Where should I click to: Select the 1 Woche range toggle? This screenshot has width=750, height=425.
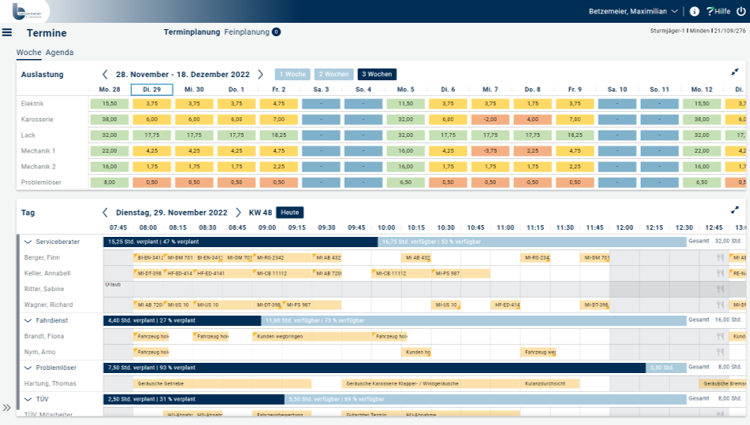tap(292, 74)
